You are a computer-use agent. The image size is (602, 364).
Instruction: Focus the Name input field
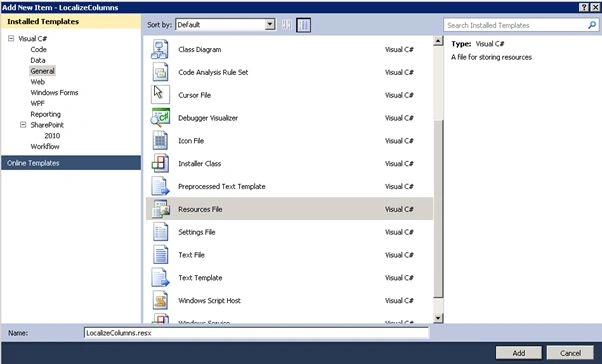point(256,333)
